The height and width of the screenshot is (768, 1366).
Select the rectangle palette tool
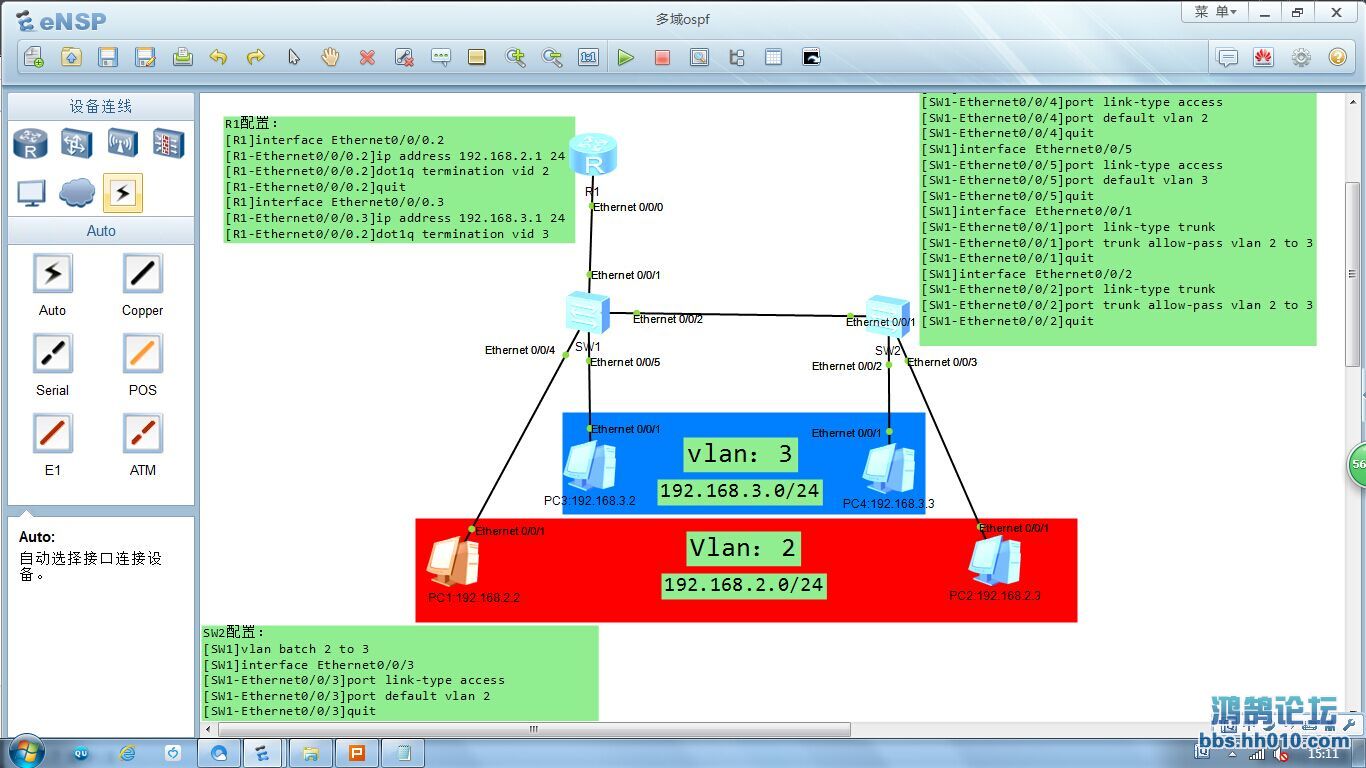coord(477,57)
